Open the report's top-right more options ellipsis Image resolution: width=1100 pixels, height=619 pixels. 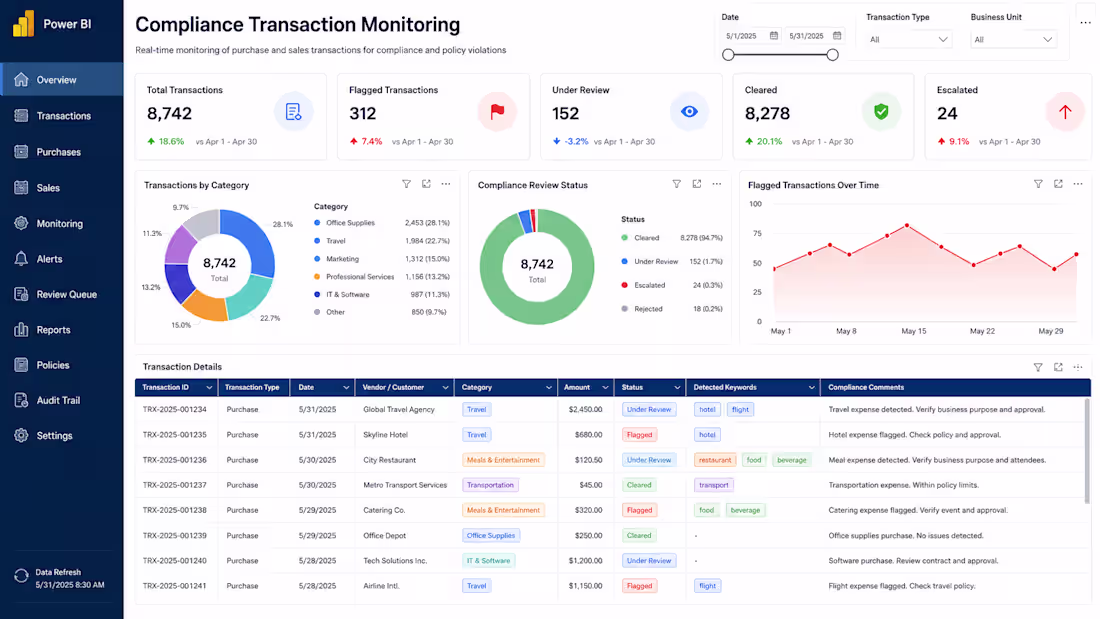[1085, 22]
